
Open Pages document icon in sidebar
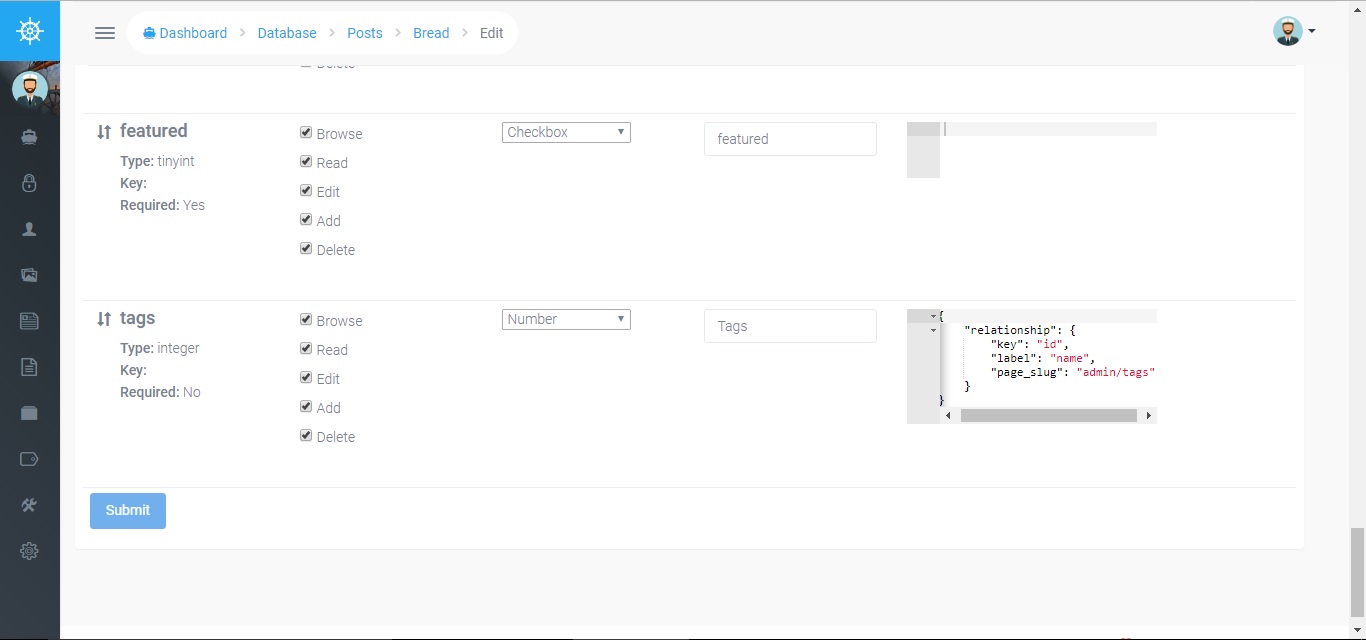coord(29,367)
